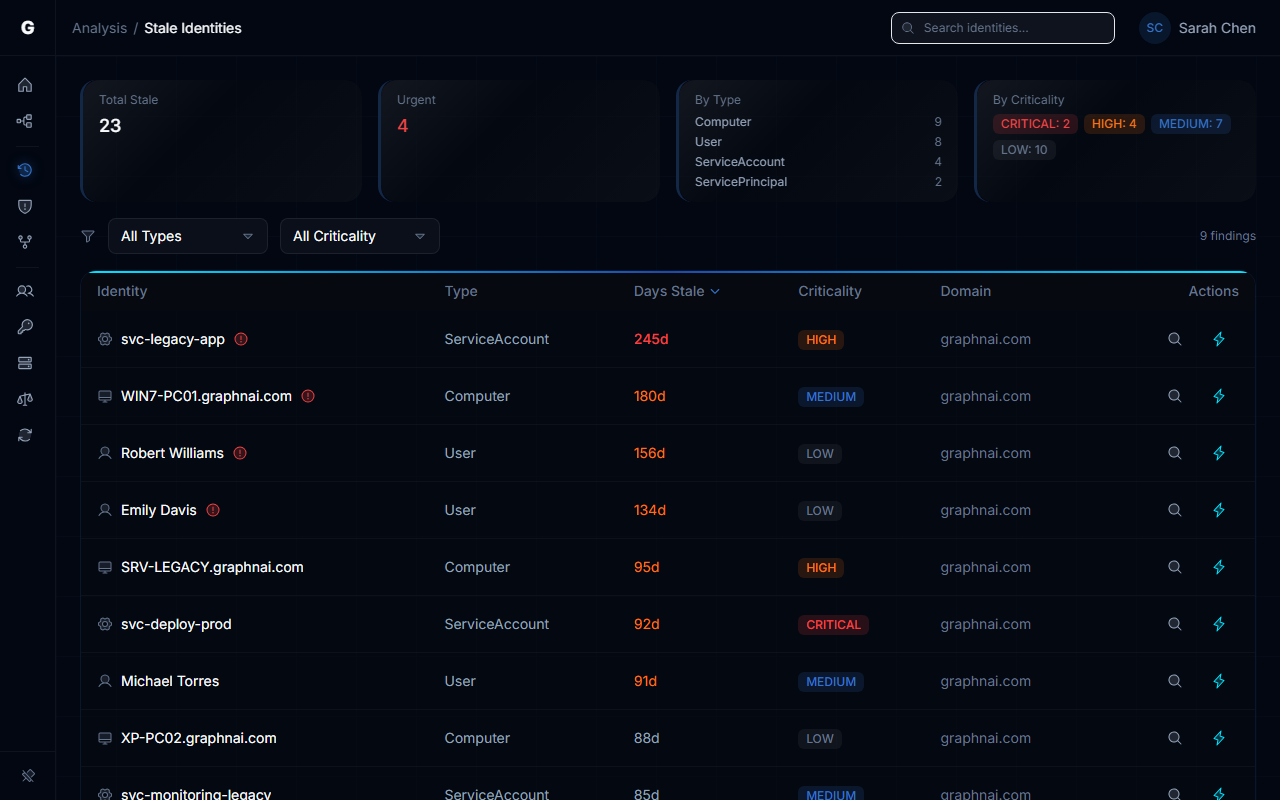1280x800 pixels.
Task: Click the server inventory icon in the sidebar
Action: pos(25,363)
